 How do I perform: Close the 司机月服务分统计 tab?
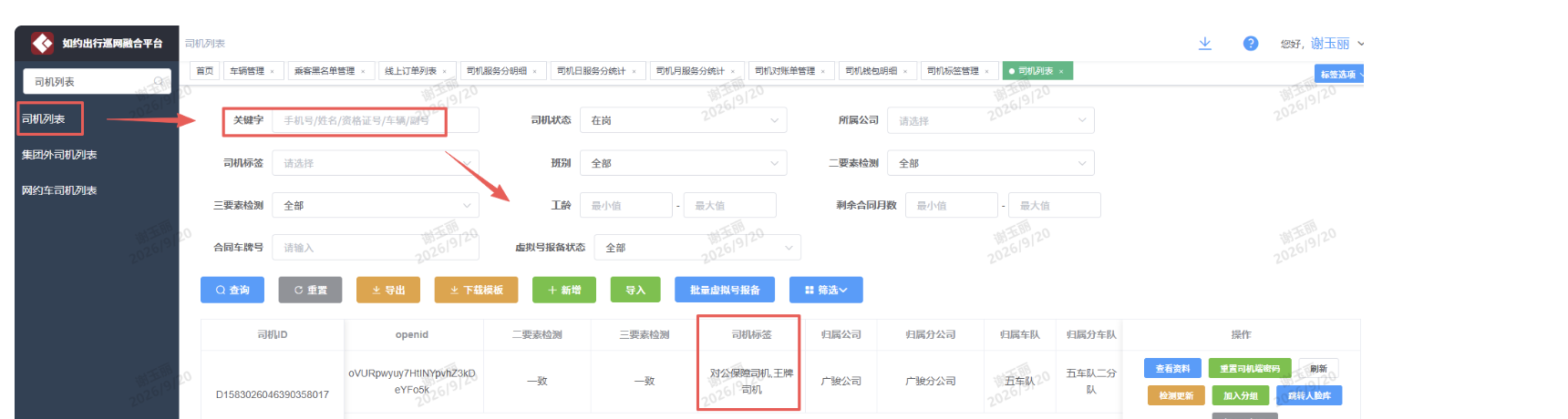click(x=732, y=71)
